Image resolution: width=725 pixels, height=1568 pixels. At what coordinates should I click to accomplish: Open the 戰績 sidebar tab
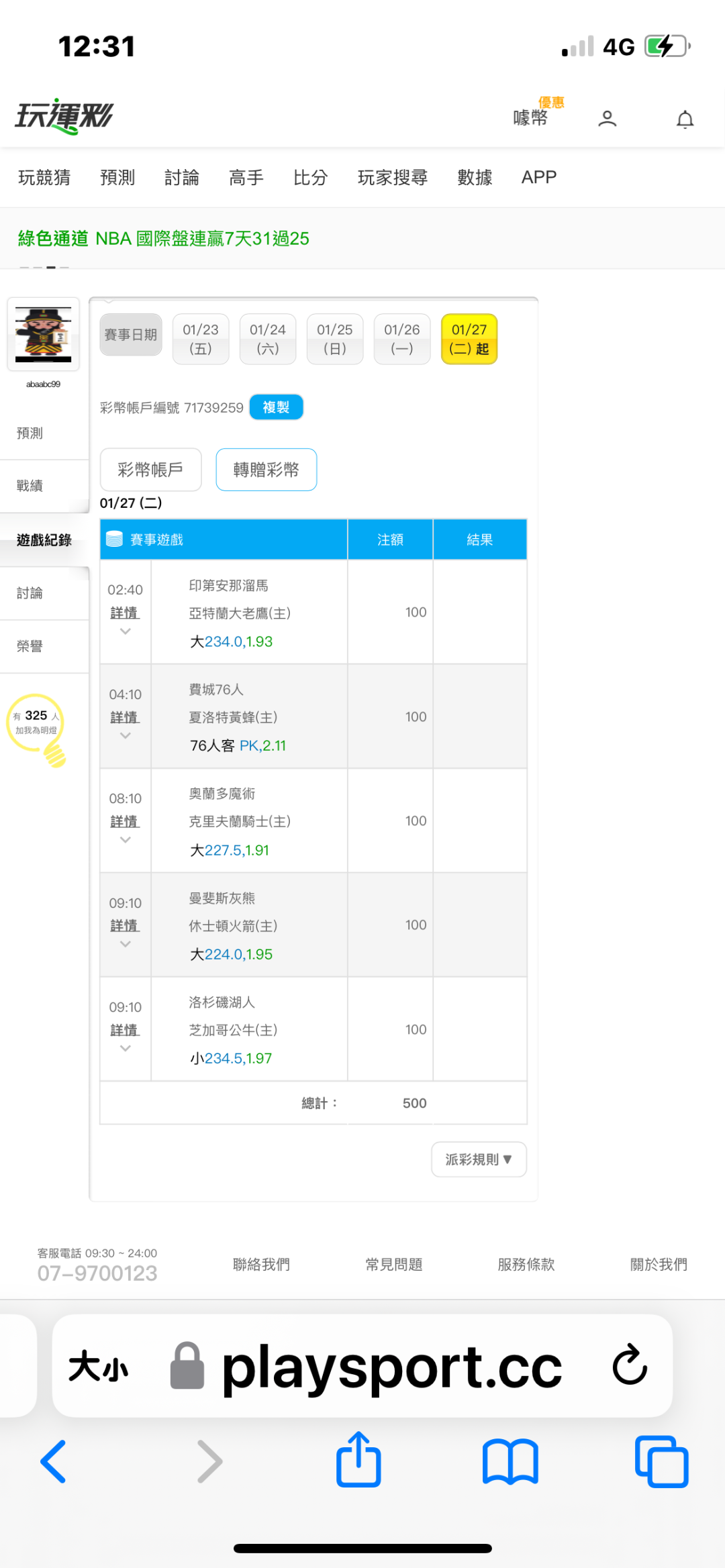pos(30,486)
